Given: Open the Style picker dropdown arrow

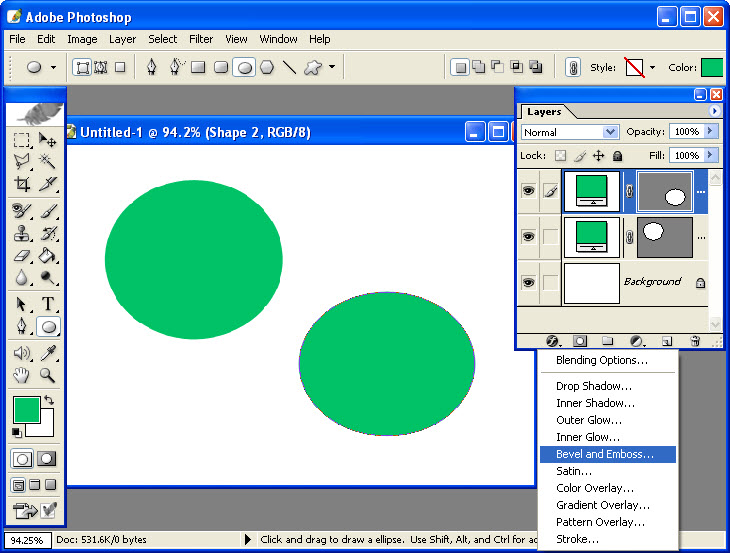Looking at the screenshot, I should click(653, 68).
